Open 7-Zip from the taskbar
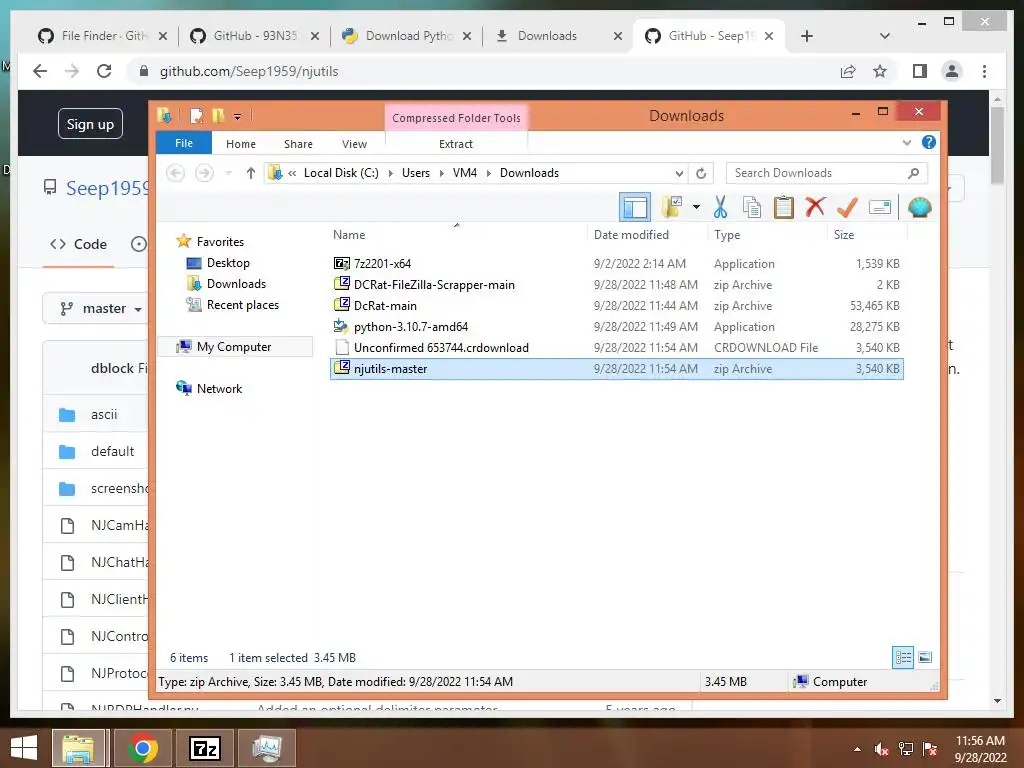1024x768 pixels. 204,748
